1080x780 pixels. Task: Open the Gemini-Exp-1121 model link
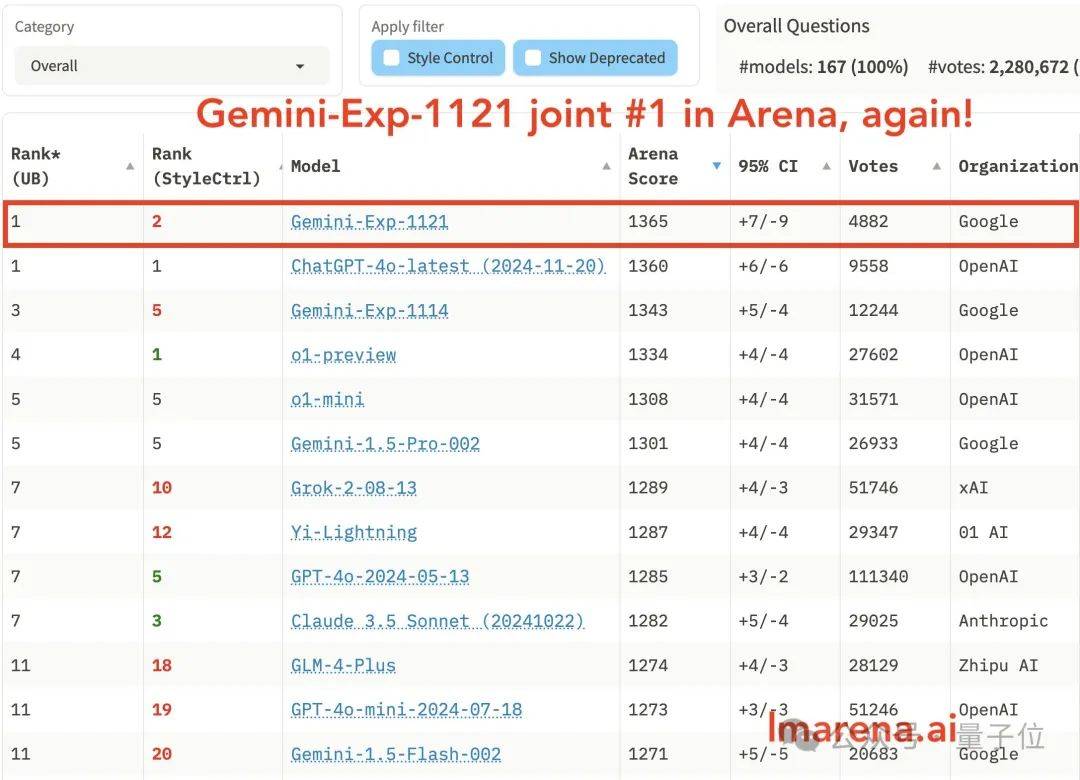(369, 221)
